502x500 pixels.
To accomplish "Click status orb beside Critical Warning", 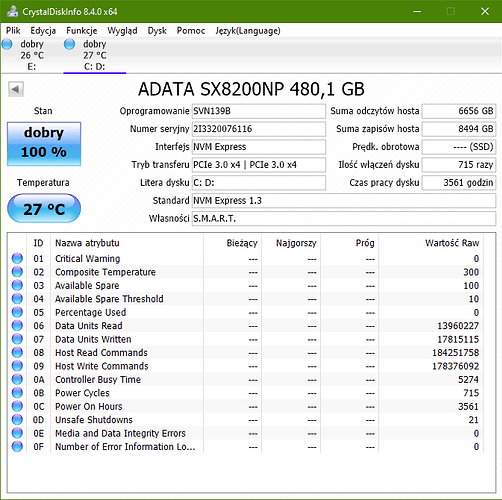I will click(17, 258).
